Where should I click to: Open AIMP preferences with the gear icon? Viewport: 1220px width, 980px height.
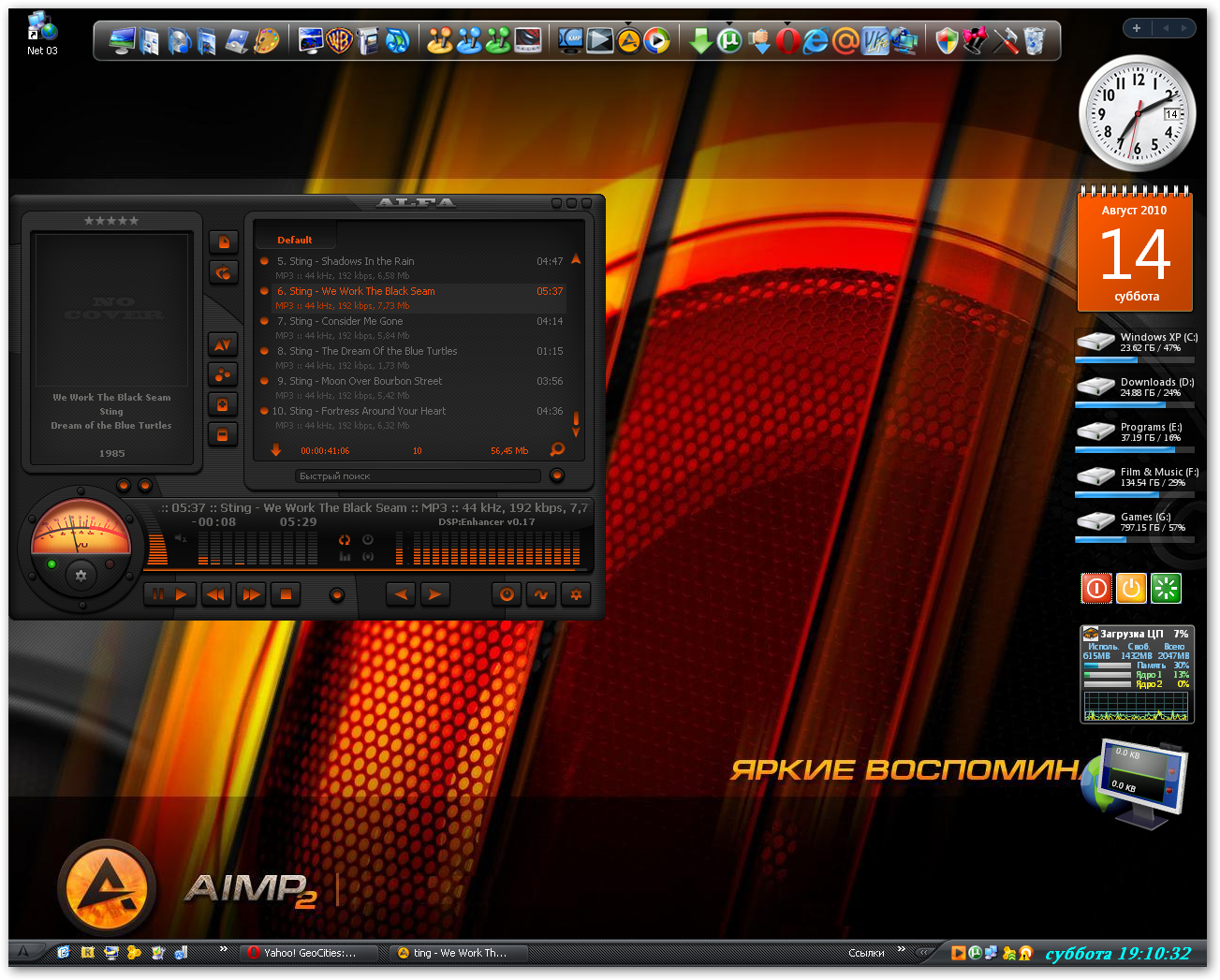[576, 594]
